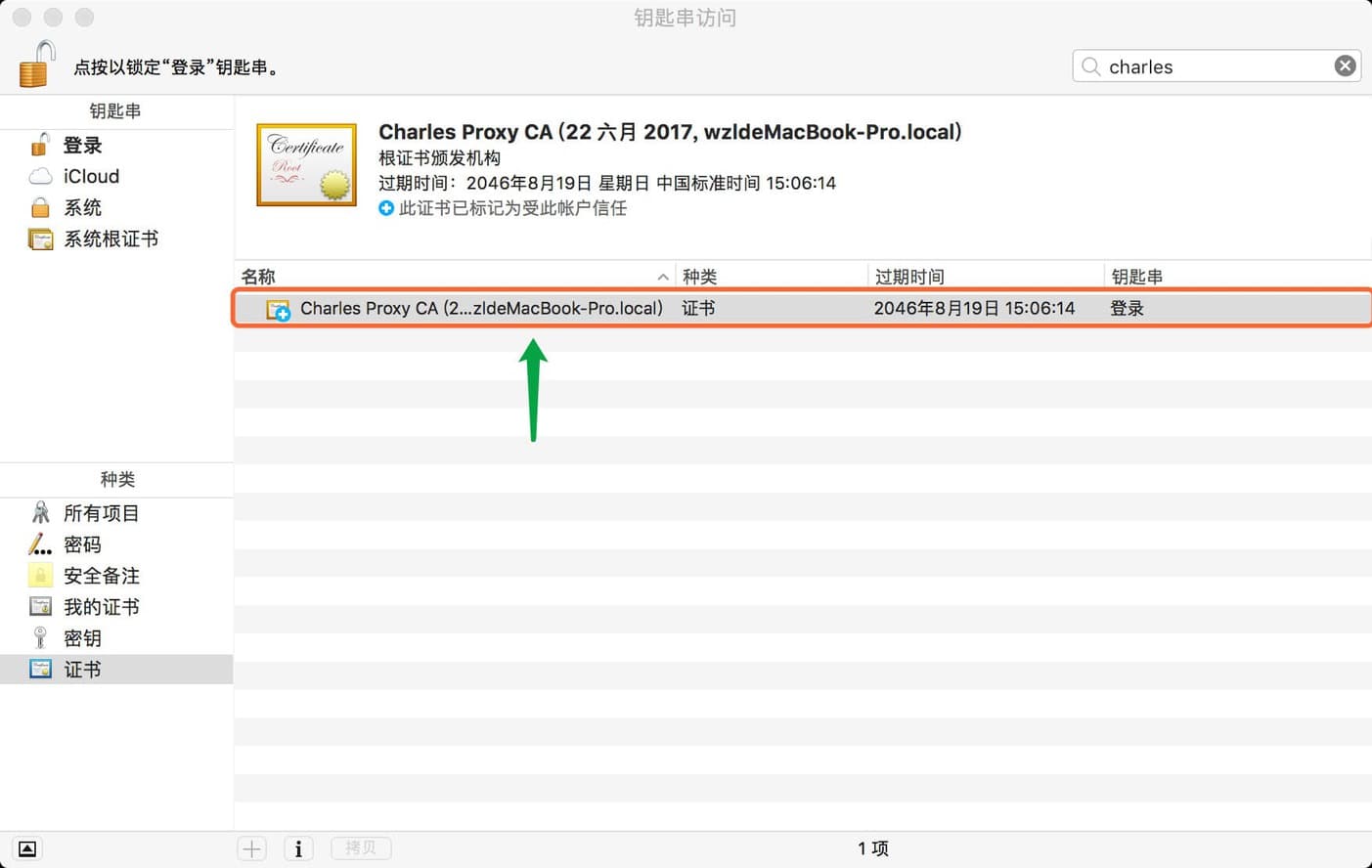This screenshot has width=1372, height=868.
Task: Close the 钥匙串访问 window
Action: tap(22, 18)
